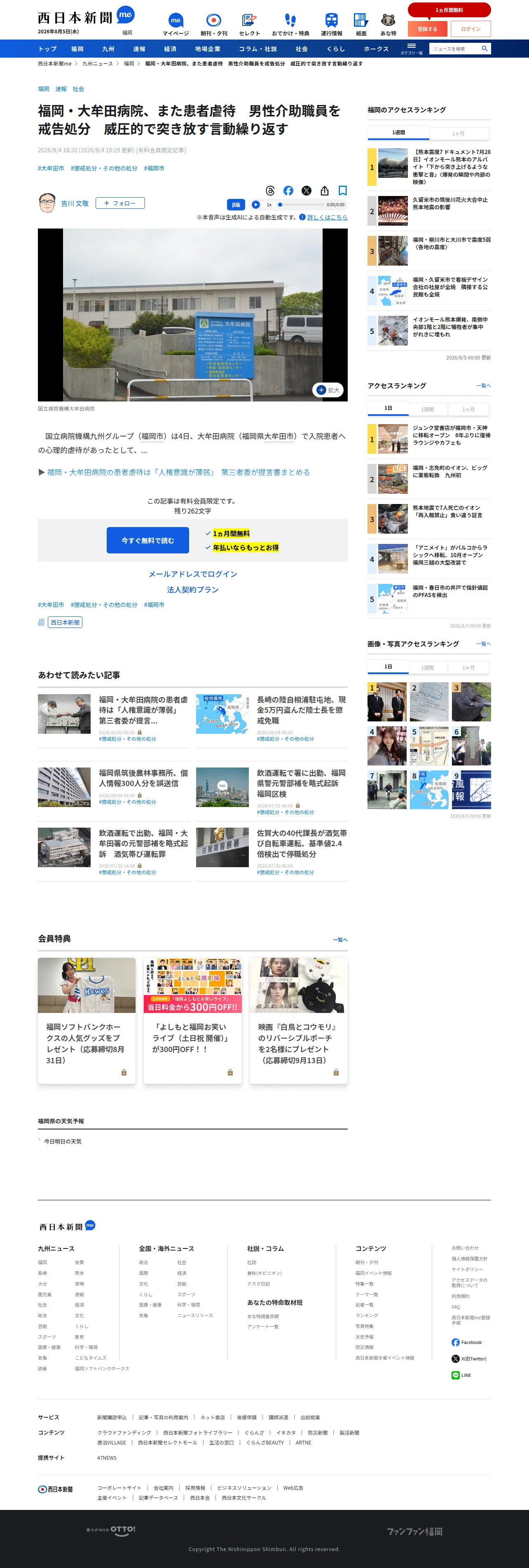Viewport: 529px width, 1568px height.
Task: Bookmark this article
Action: (343, 191)
